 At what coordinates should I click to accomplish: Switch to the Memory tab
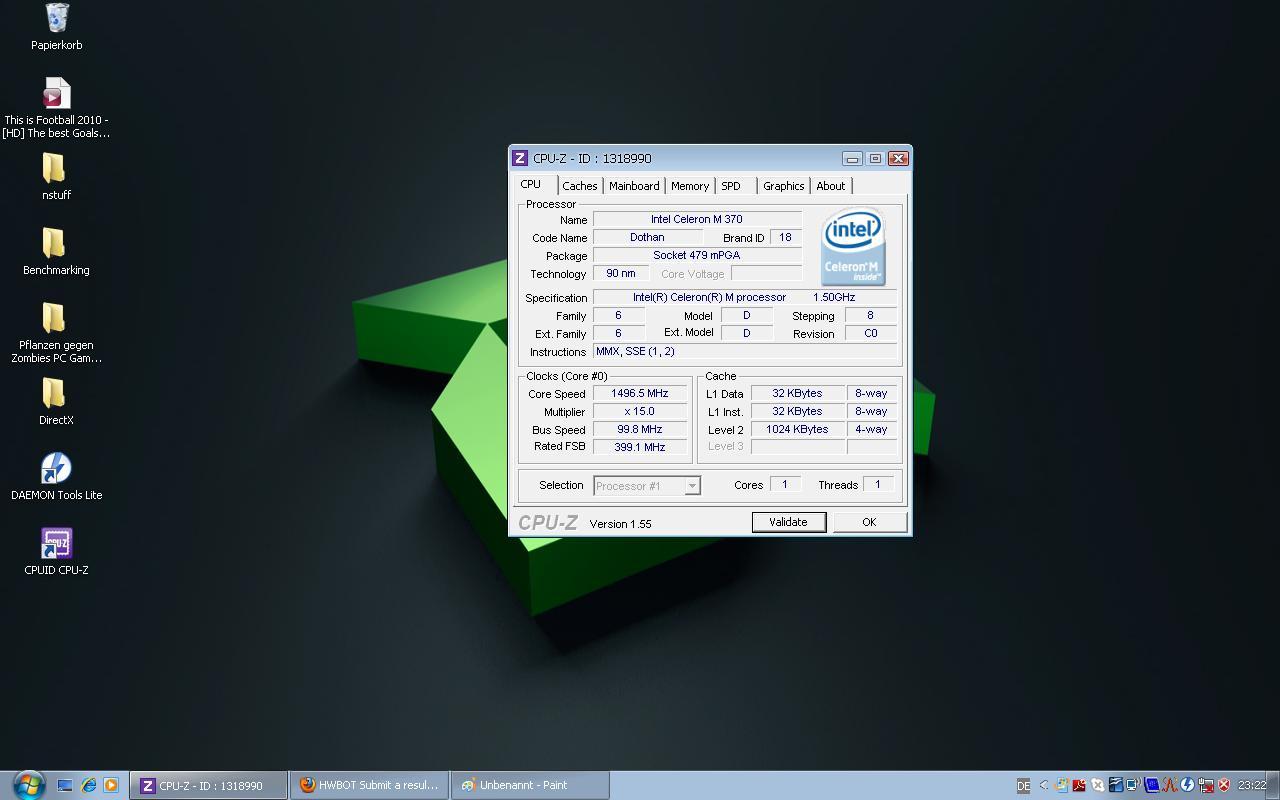tap(690, 186)
